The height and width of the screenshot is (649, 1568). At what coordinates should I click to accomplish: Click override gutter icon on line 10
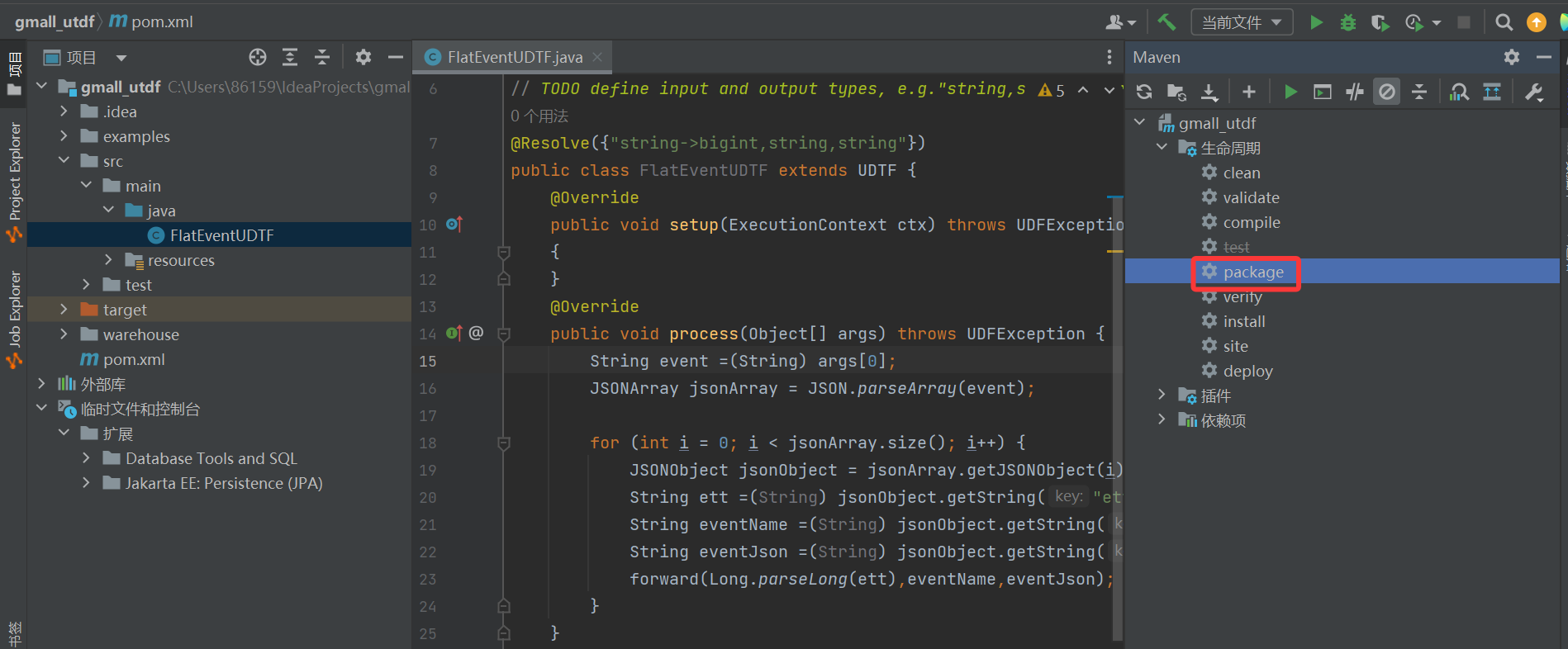(x=454, y=224)
